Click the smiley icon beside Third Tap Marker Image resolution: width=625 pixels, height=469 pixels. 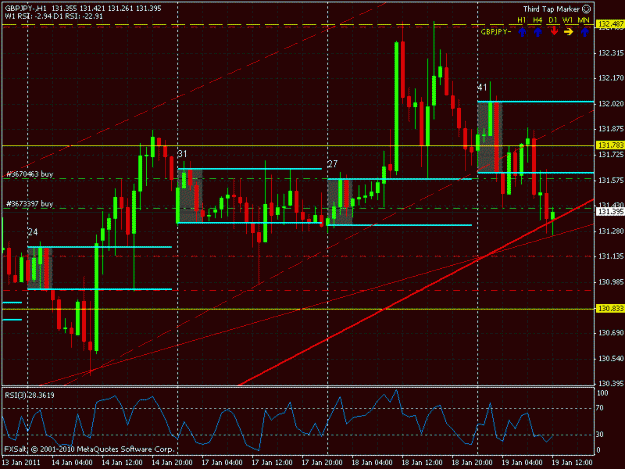586,9
